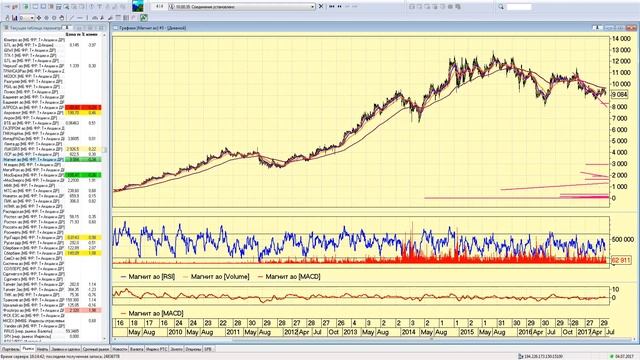The width and height of the screenshot is (640, 360).
Task: Click the search input field in toolbar
Action: coord(519,7)
